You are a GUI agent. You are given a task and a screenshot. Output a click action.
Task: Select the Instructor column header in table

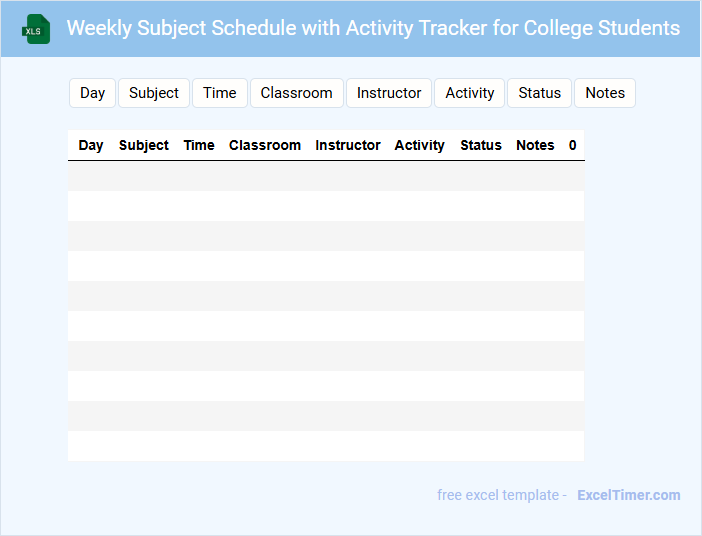point(348,145)
